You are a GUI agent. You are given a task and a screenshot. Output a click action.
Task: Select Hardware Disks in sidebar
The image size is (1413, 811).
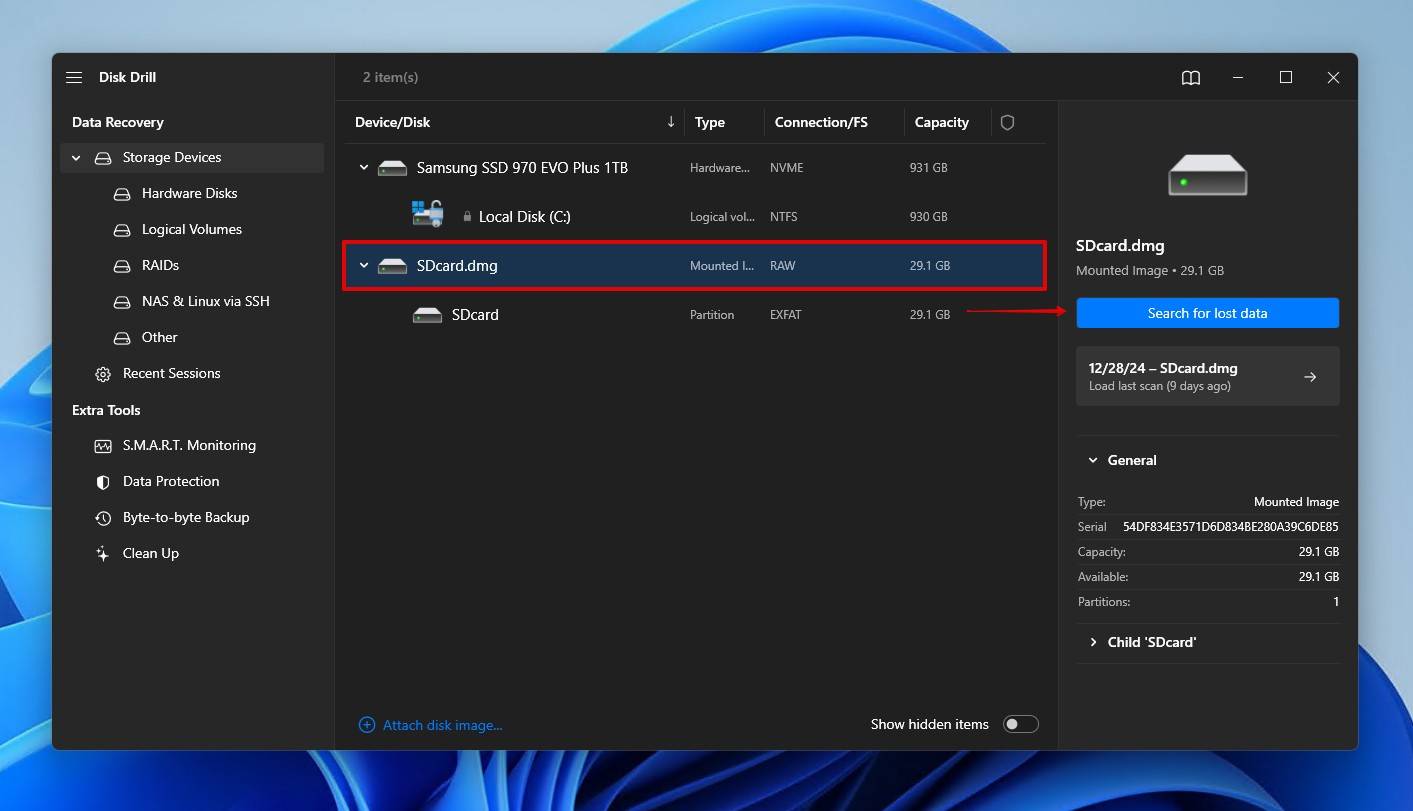[x=189, y=193]
